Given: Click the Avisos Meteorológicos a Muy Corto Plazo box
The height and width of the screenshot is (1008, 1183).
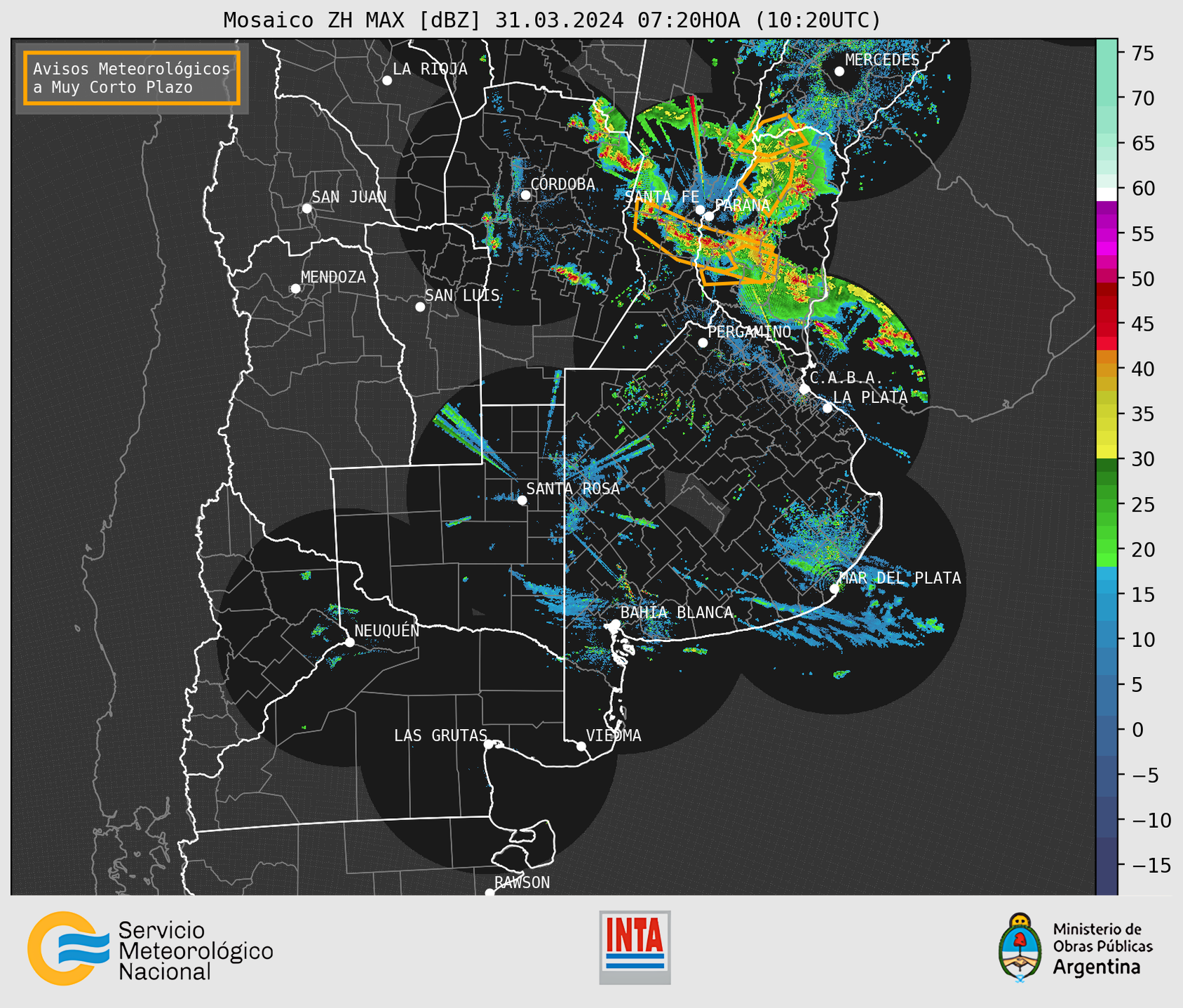Looking at the screenshot, I should click(132, 78).
